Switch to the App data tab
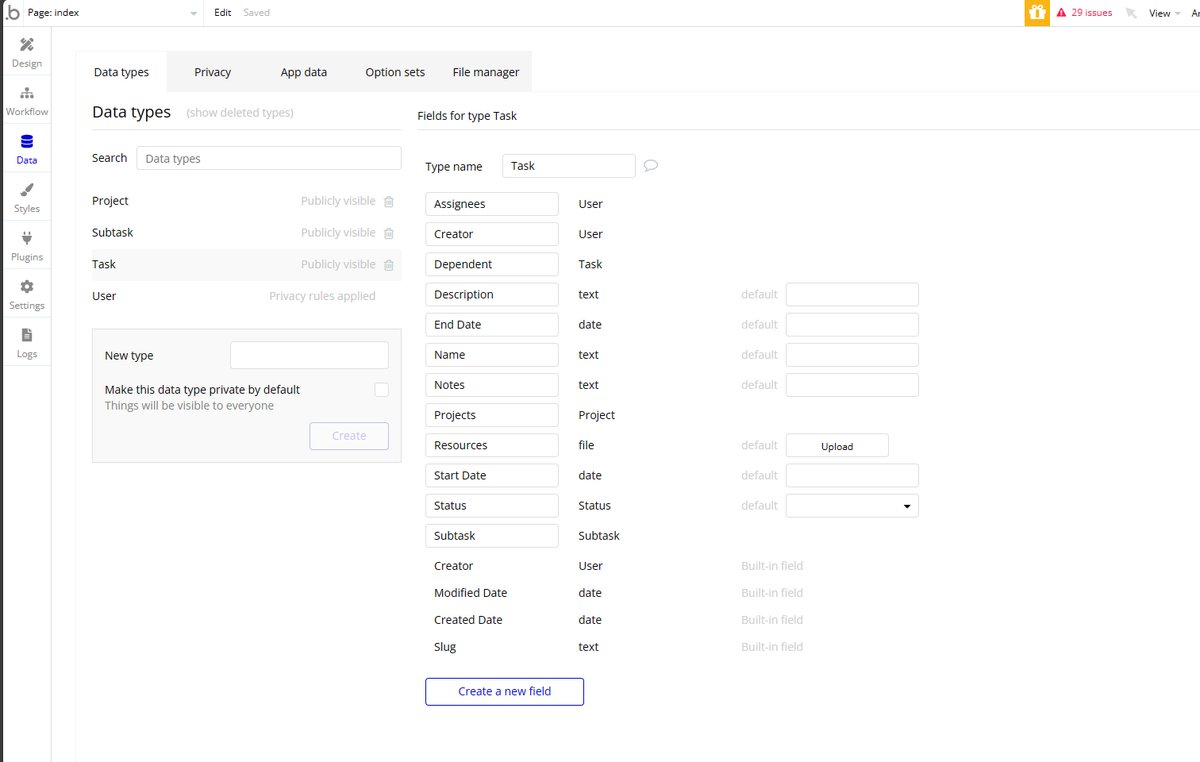 click(303, 72)
